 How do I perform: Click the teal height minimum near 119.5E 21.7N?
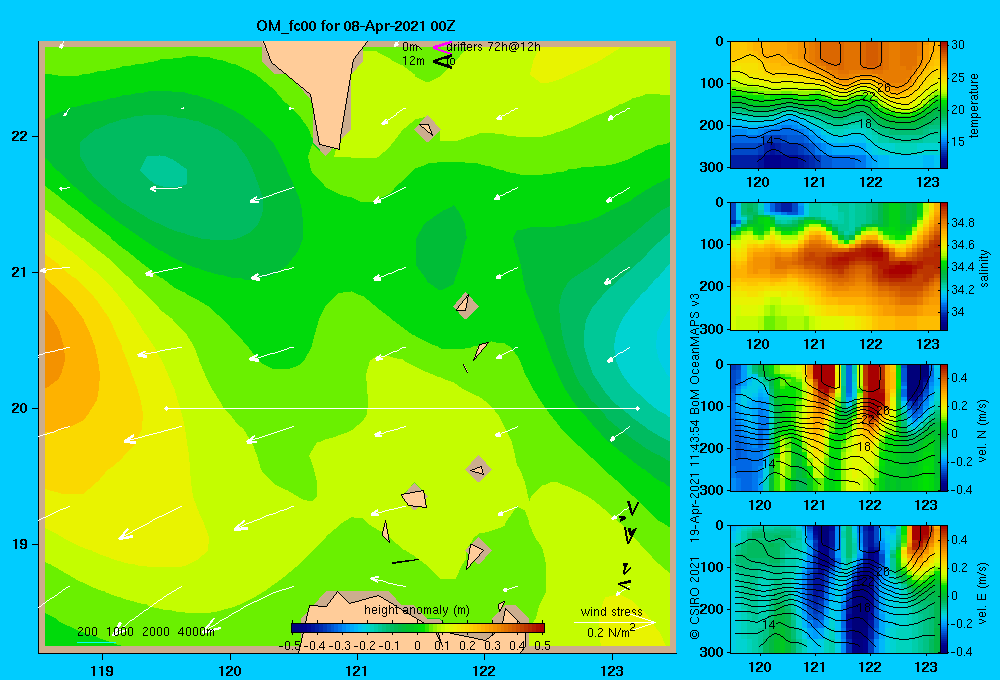pyautogui.click(x=164, y=172)
